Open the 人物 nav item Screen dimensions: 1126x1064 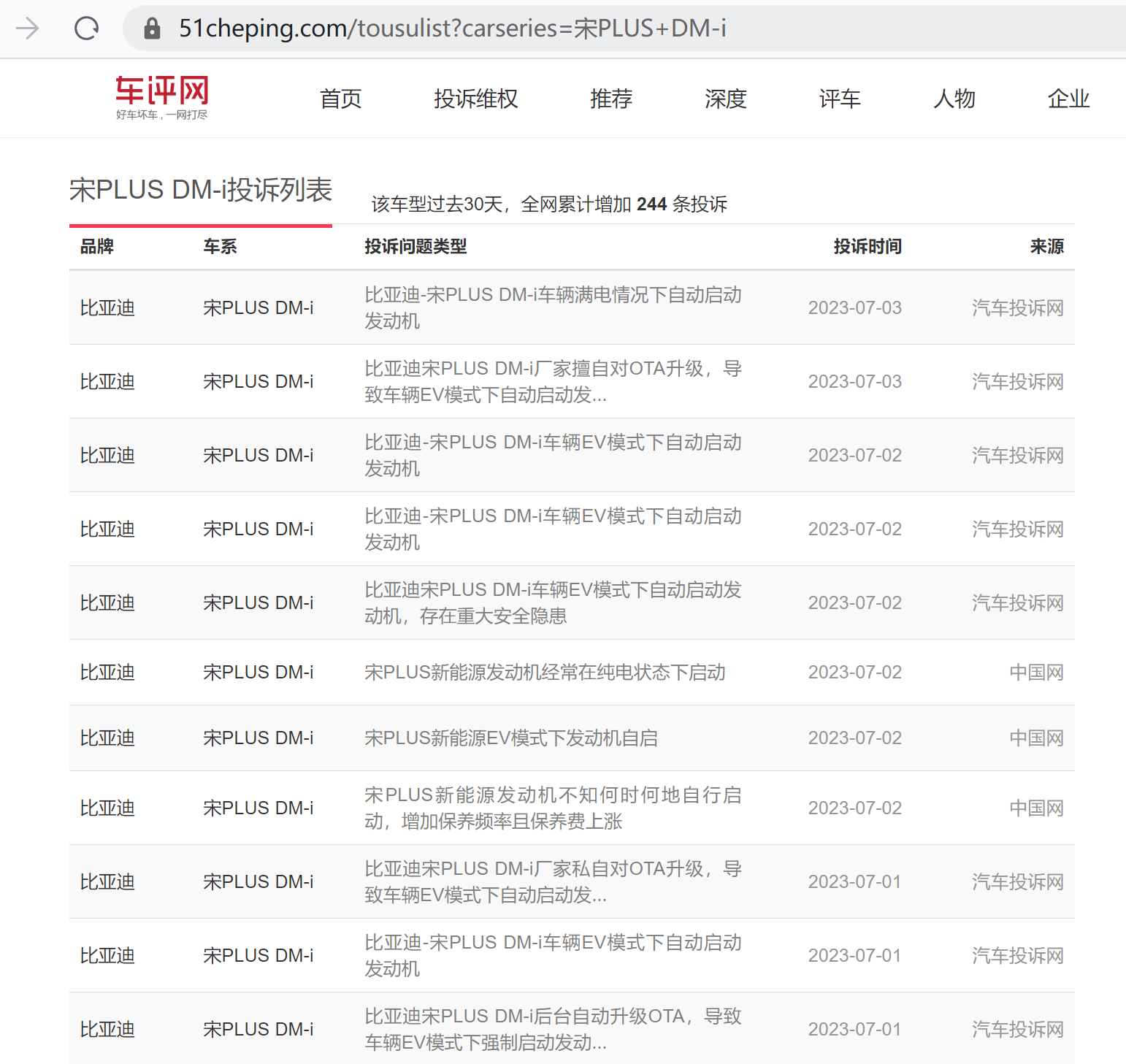click(x=954, y=99)
